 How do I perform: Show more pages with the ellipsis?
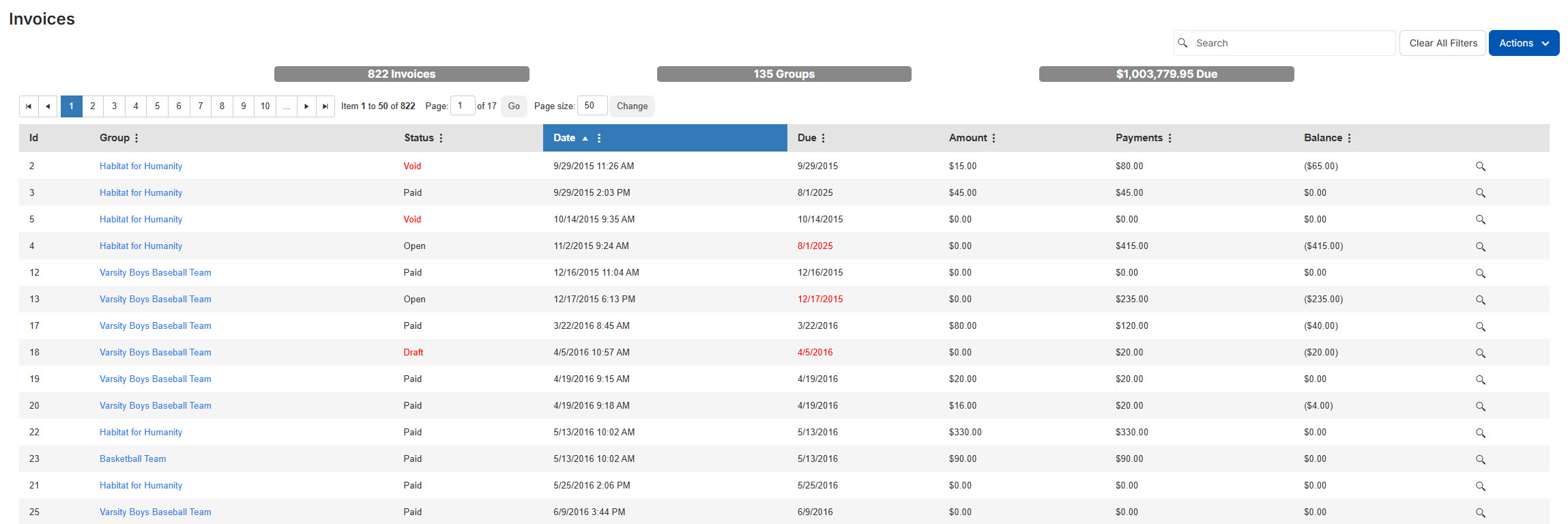pyautogui.click(x=287, y=106)
